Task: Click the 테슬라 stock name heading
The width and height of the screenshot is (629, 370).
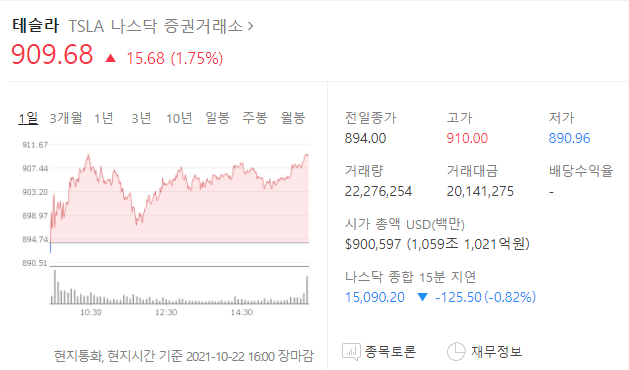Action: [x=35, y=25]
